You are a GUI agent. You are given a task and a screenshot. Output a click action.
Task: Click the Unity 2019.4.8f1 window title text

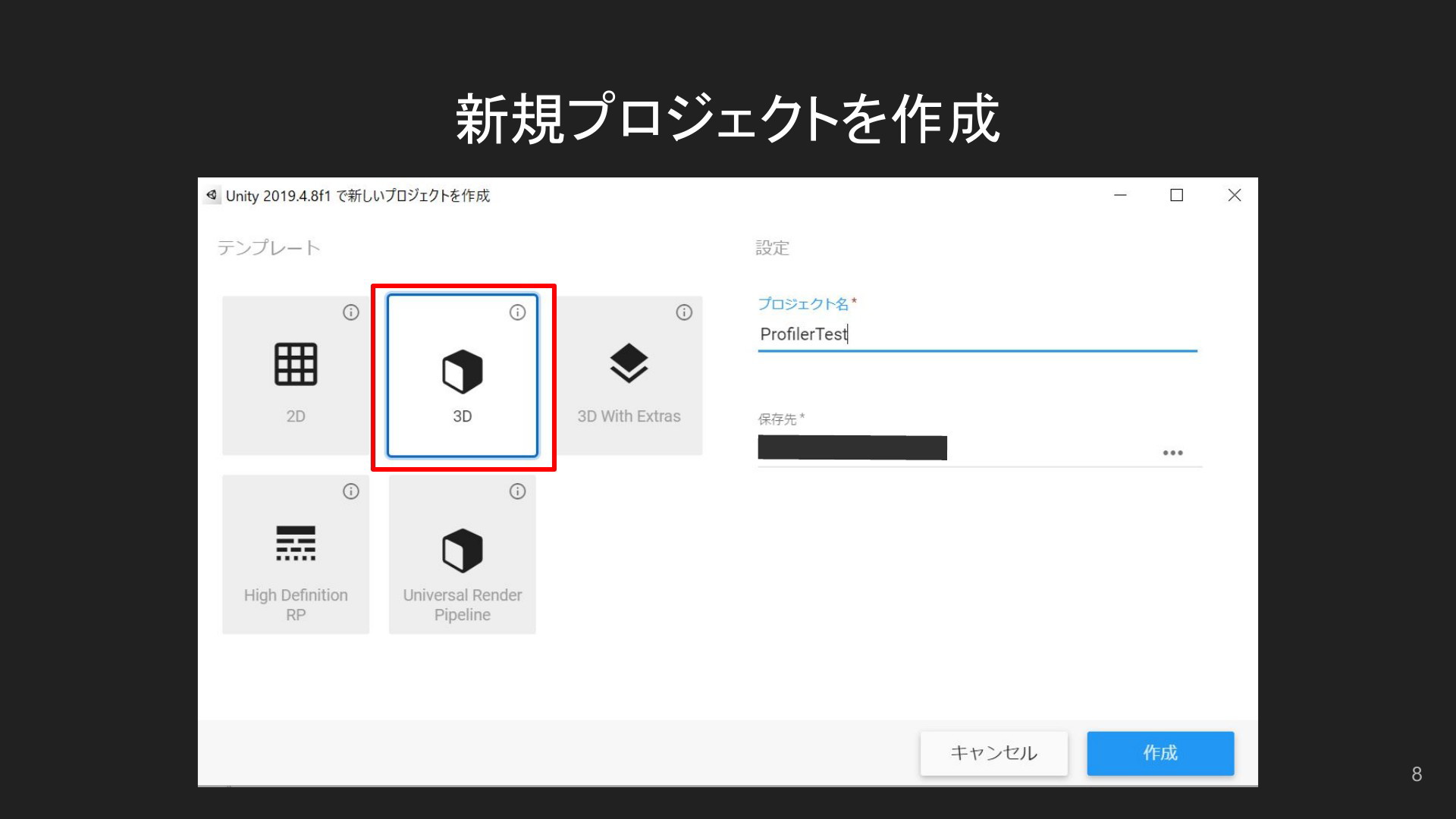(358, 196)
